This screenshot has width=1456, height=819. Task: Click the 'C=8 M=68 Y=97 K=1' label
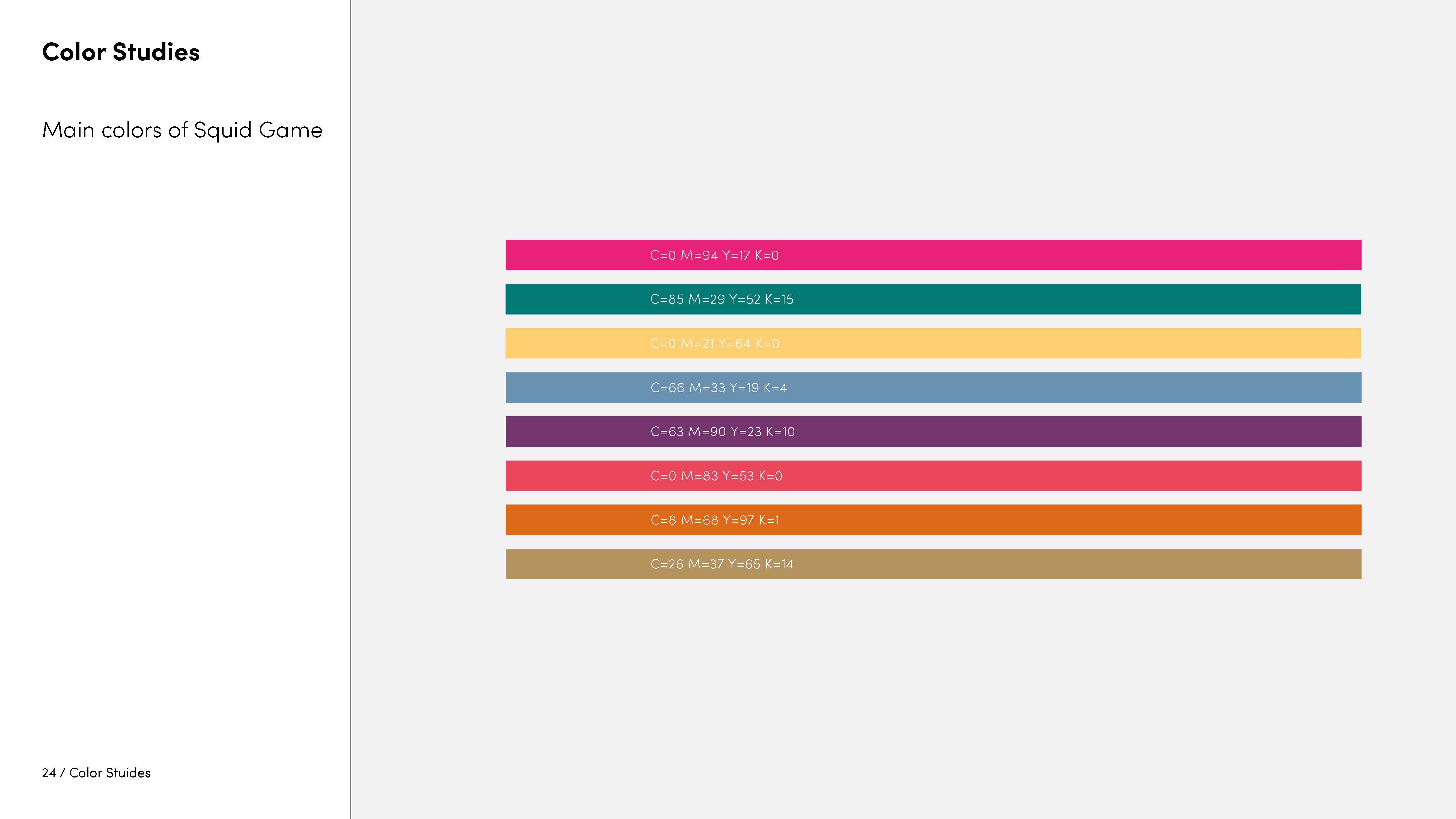pos(714,520)
